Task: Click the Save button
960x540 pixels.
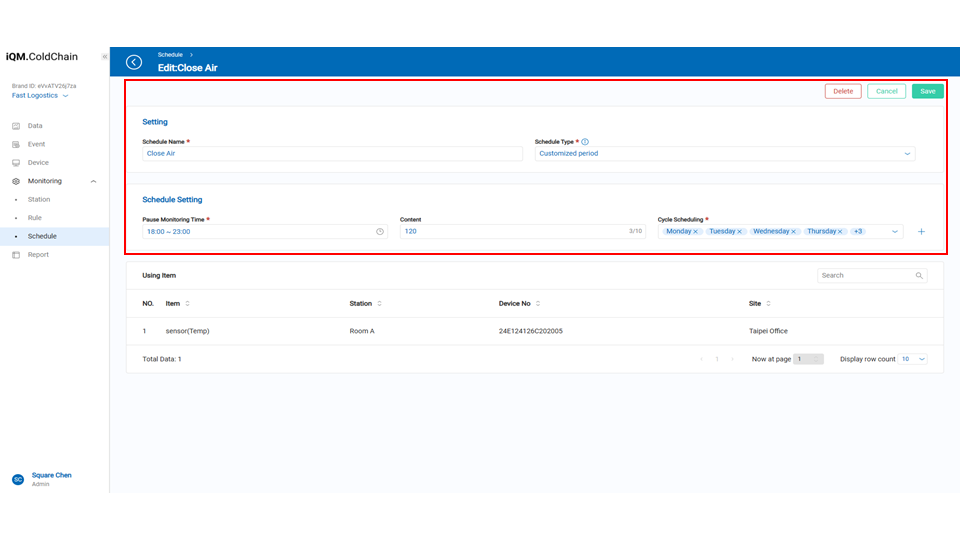Action: tap(927, 91)
